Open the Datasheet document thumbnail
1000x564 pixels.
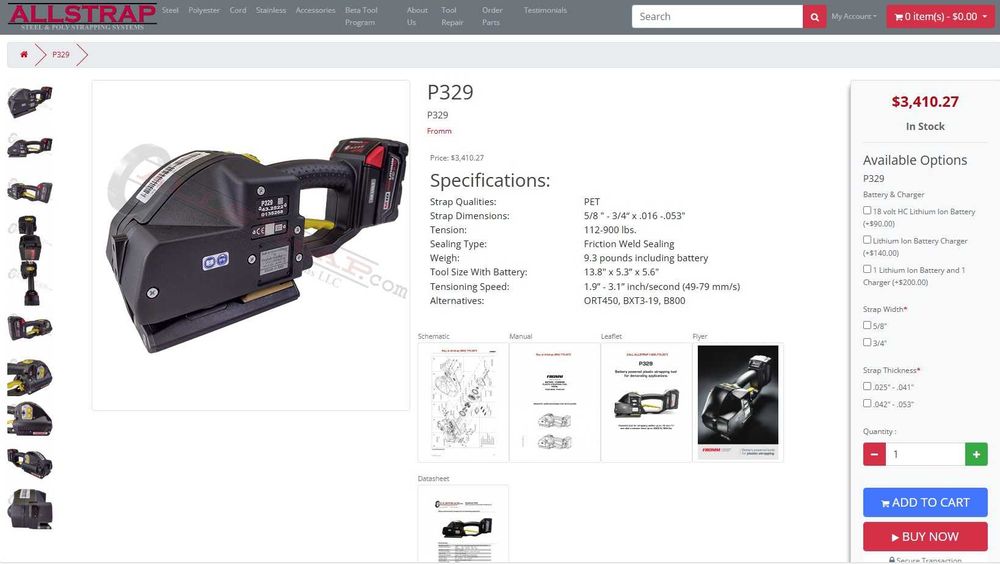click(463, 524)
